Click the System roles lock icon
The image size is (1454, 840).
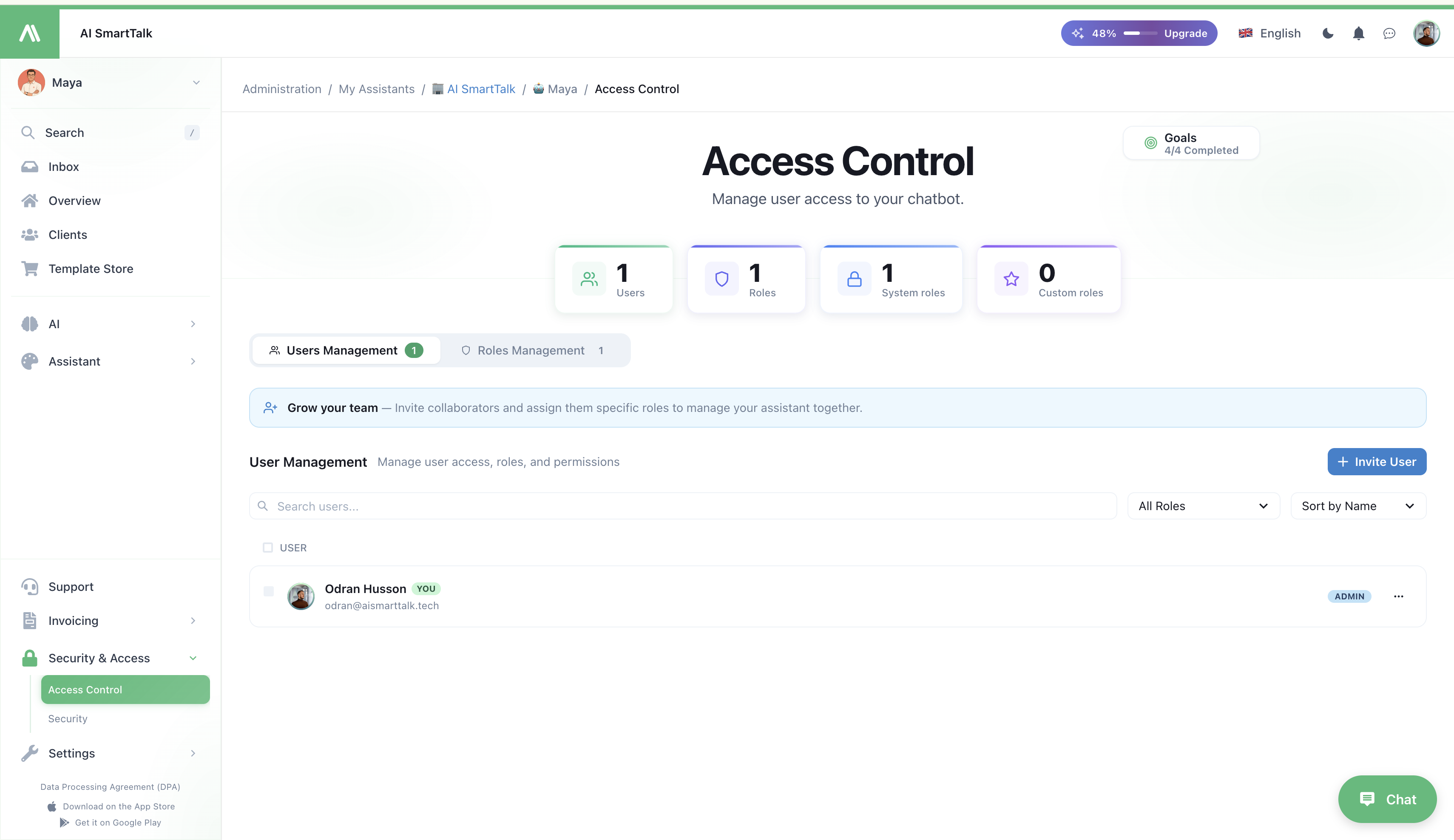tap(855, 279)
